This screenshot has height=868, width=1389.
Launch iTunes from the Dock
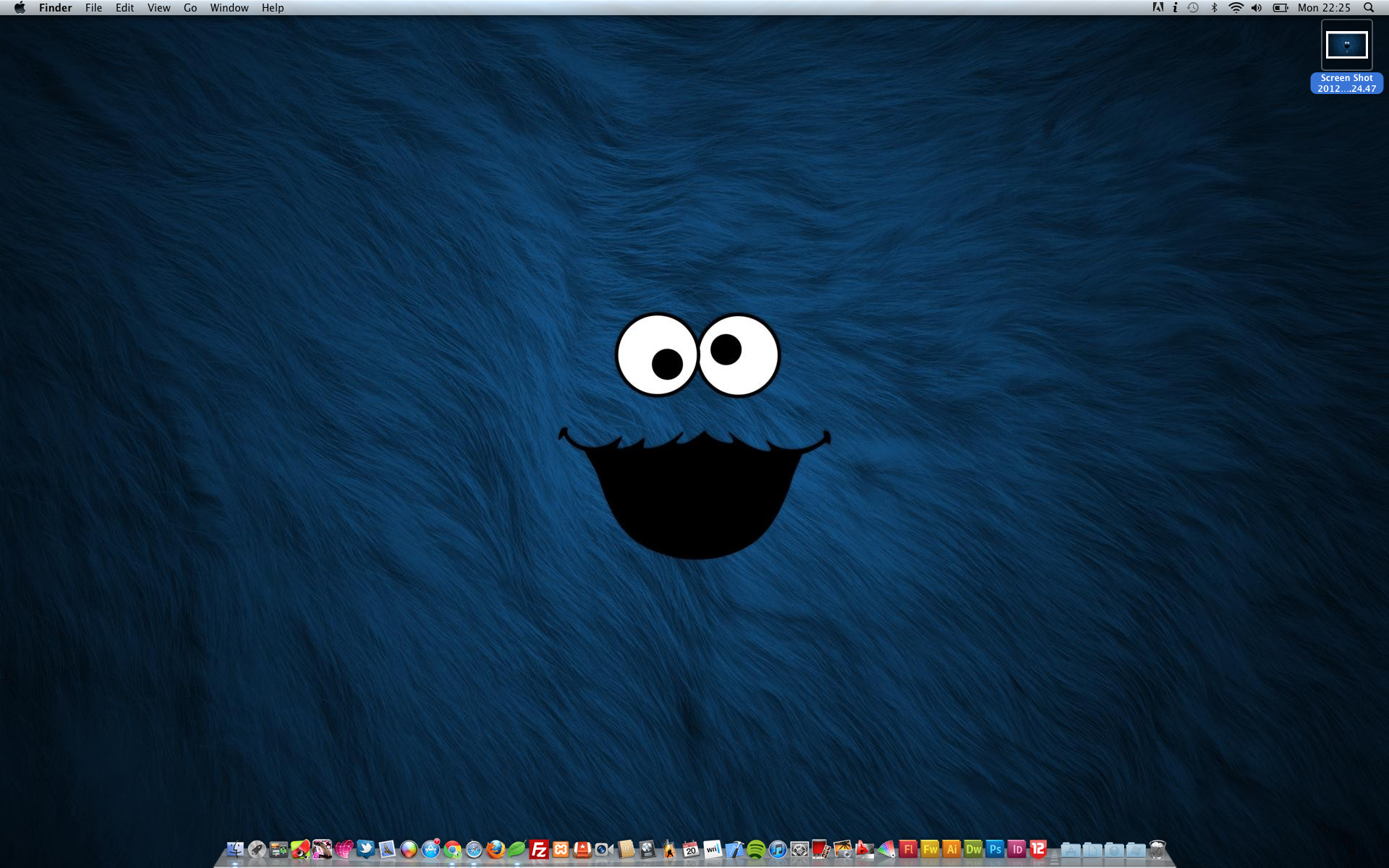778,849
